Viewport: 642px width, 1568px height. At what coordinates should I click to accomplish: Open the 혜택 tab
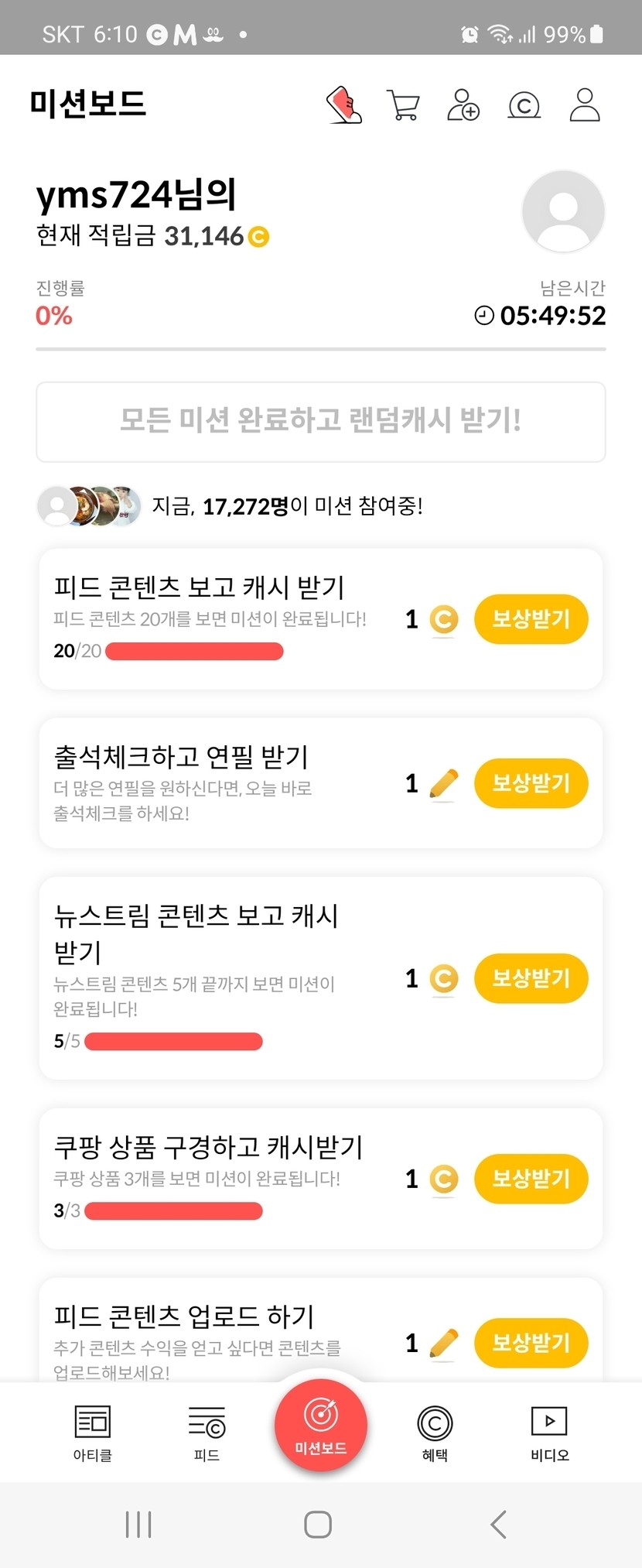[435, 1433]
